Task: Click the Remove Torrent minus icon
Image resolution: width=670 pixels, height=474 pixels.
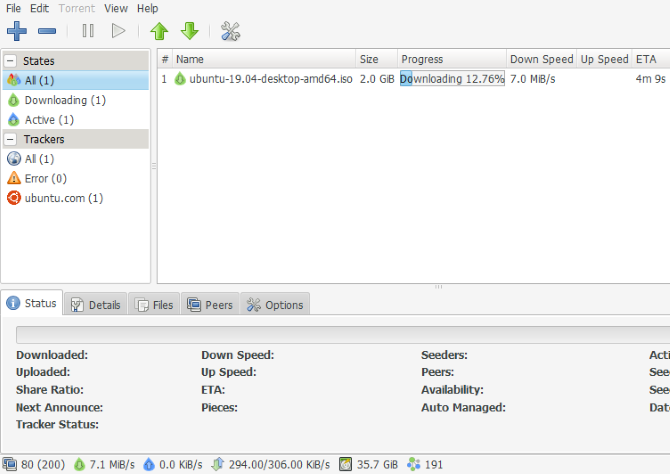Action: 47,31
